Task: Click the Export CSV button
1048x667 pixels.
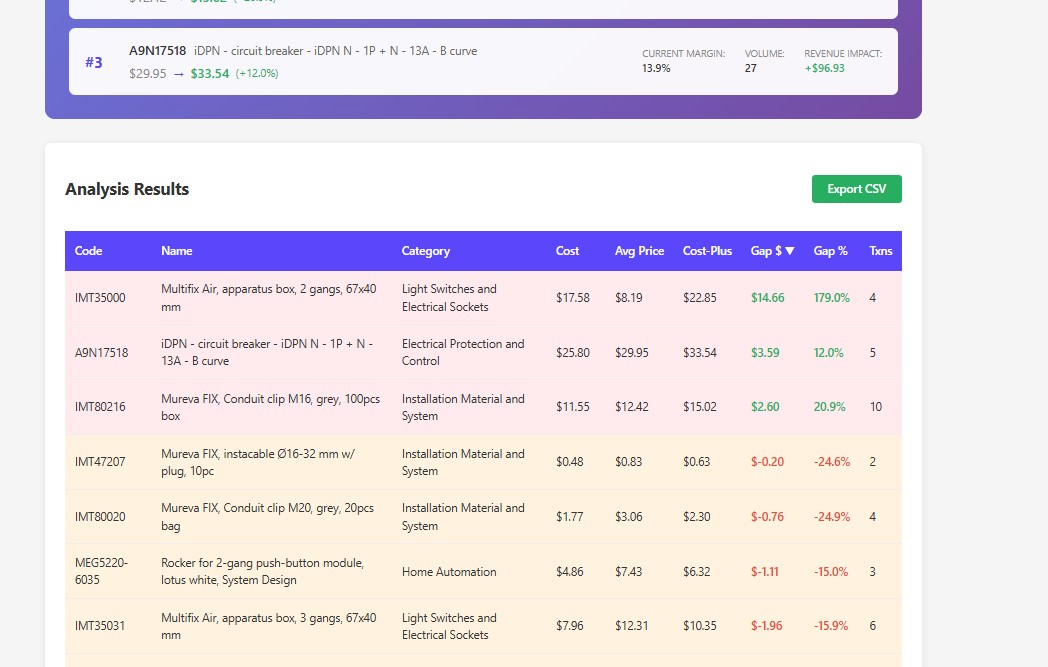Action: 856,188
